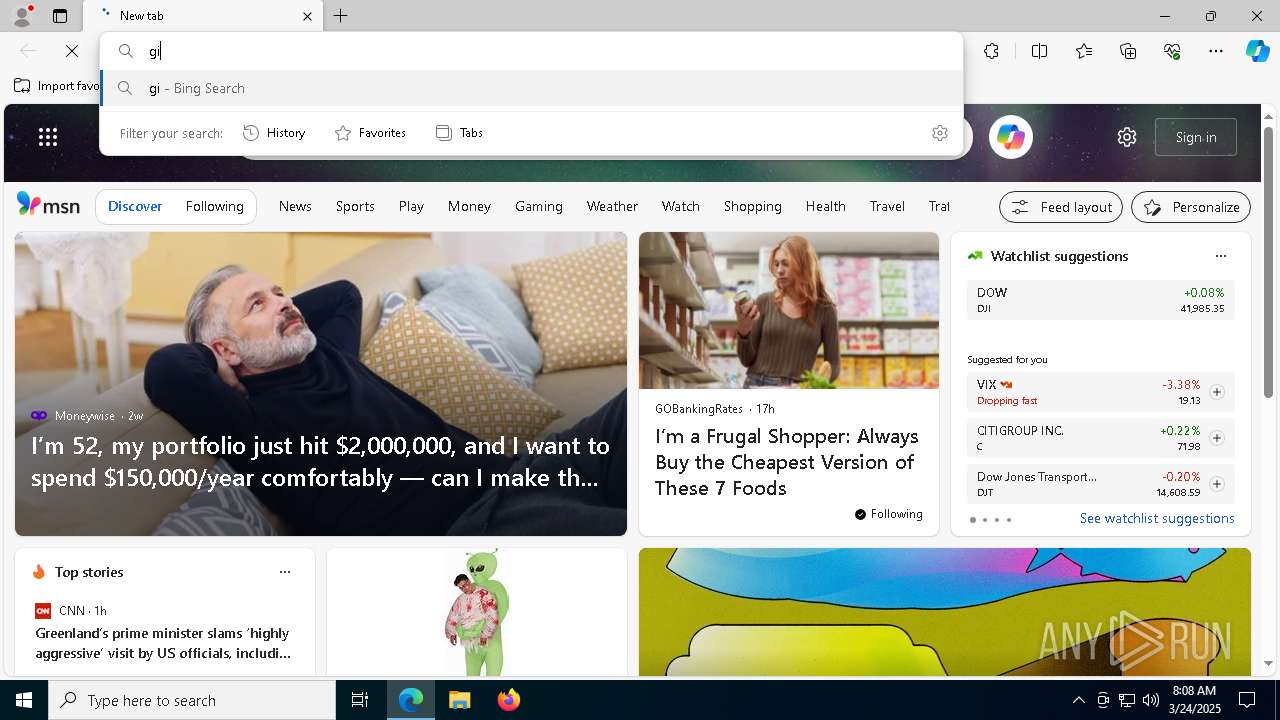Click the Feed layout button
The height and width of the screenshot is (720, 1280).
click(1061, 207)
